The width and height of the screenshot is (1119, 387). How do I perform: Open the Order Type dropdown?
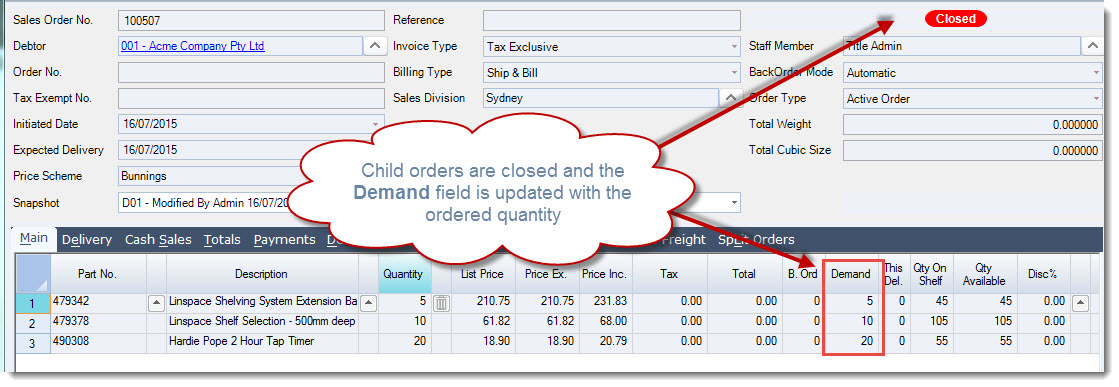[x=1096, y=99]
